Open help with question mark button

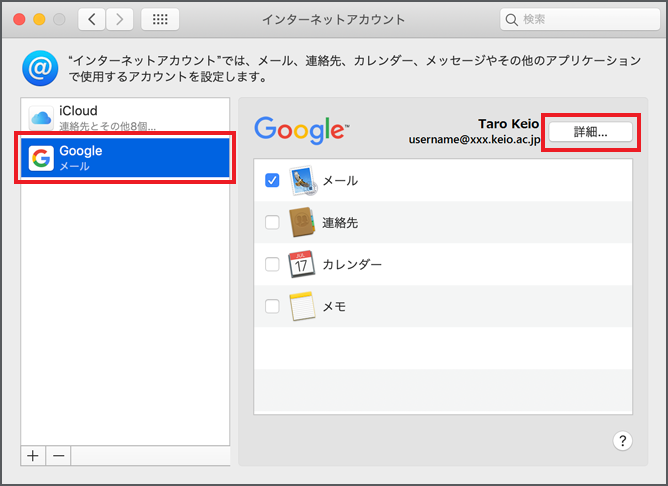[622, 441]
